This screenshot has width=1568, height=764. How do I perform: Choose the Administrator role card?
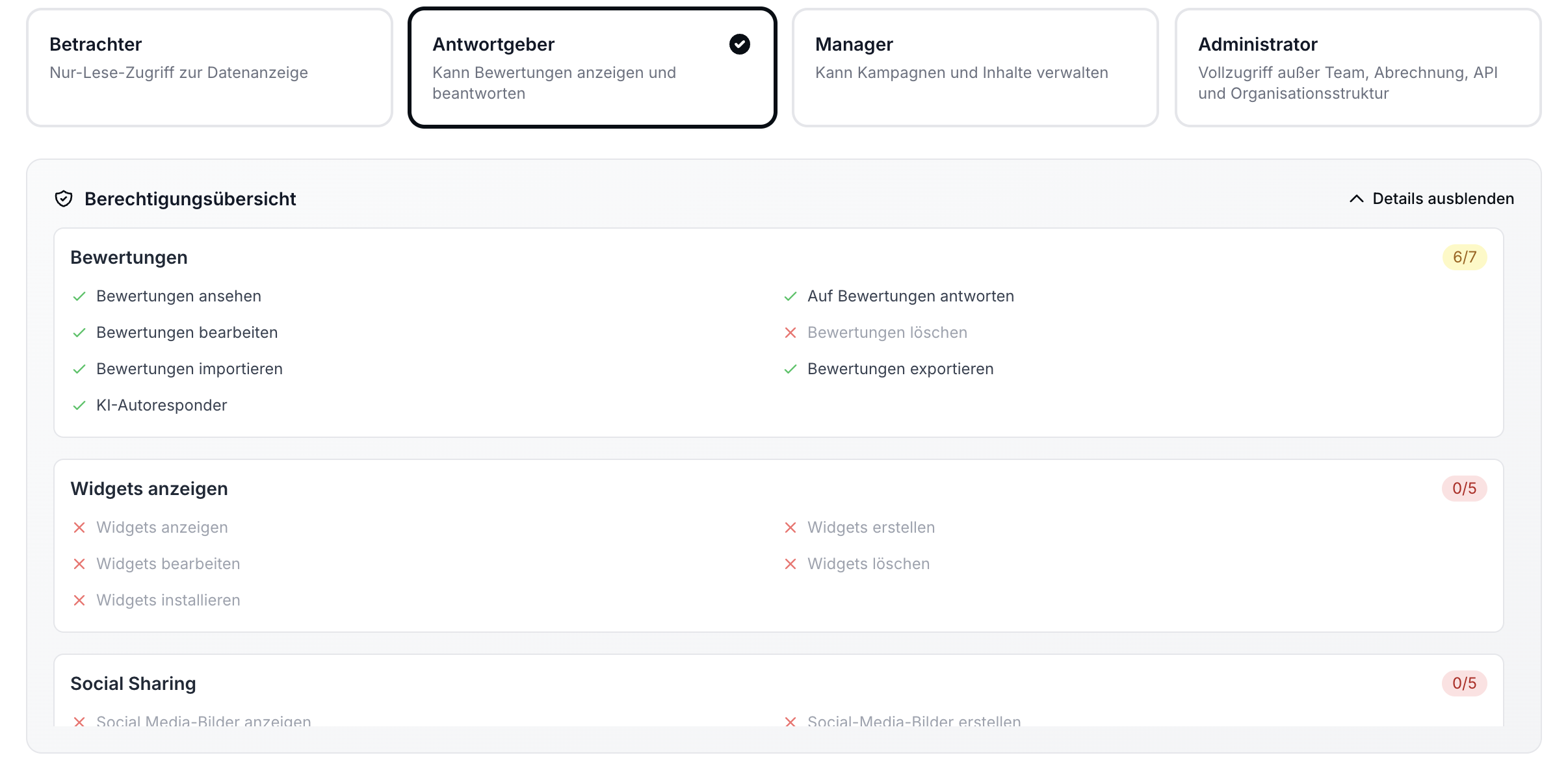[x=1357, y=68]
